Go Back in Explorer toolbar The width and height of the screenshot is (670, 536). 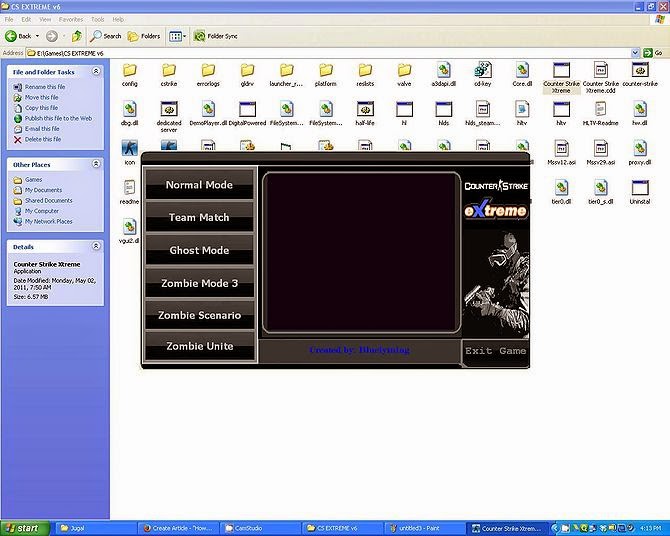click(x=18, y=36)
